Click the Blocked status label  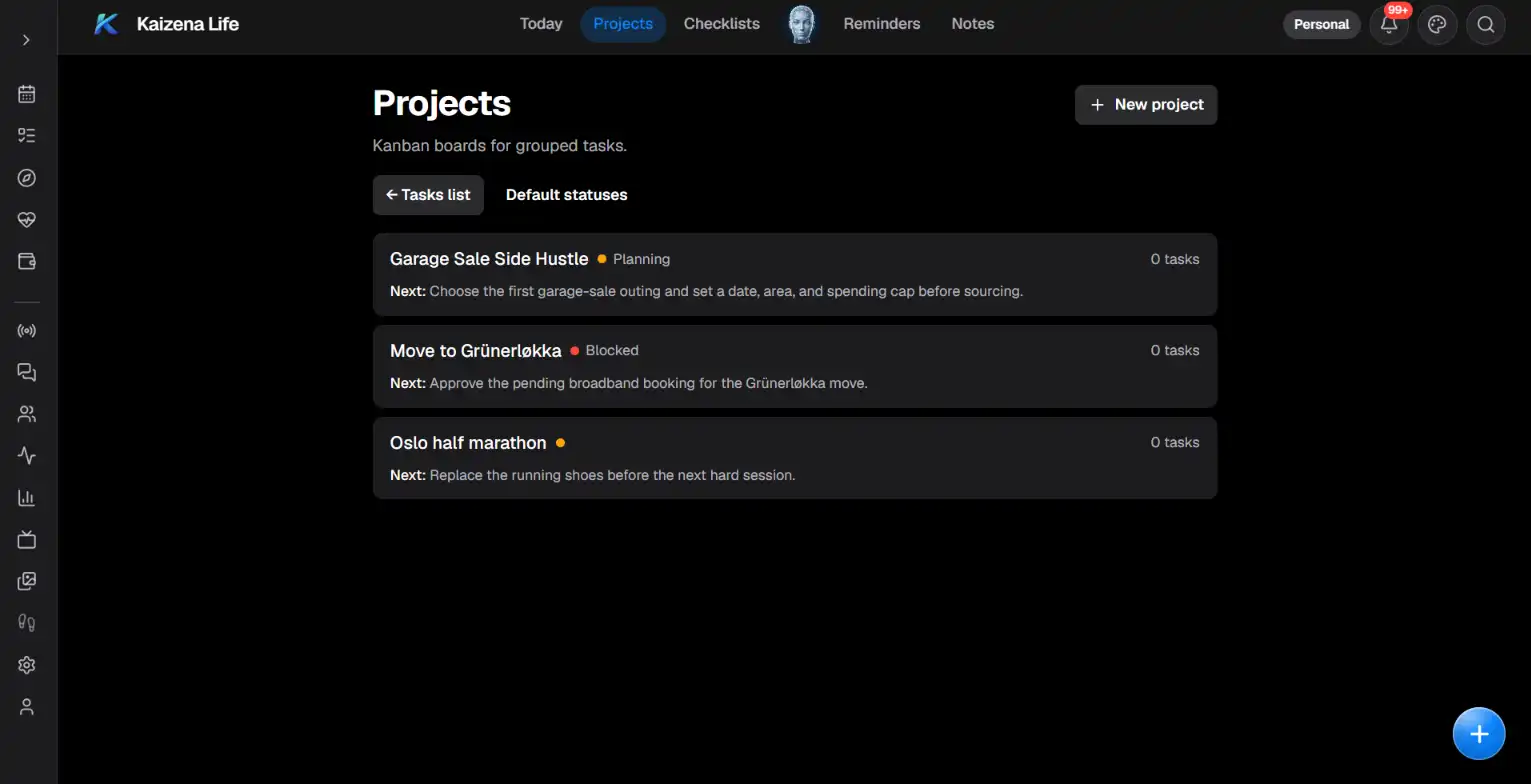[612, 351]
